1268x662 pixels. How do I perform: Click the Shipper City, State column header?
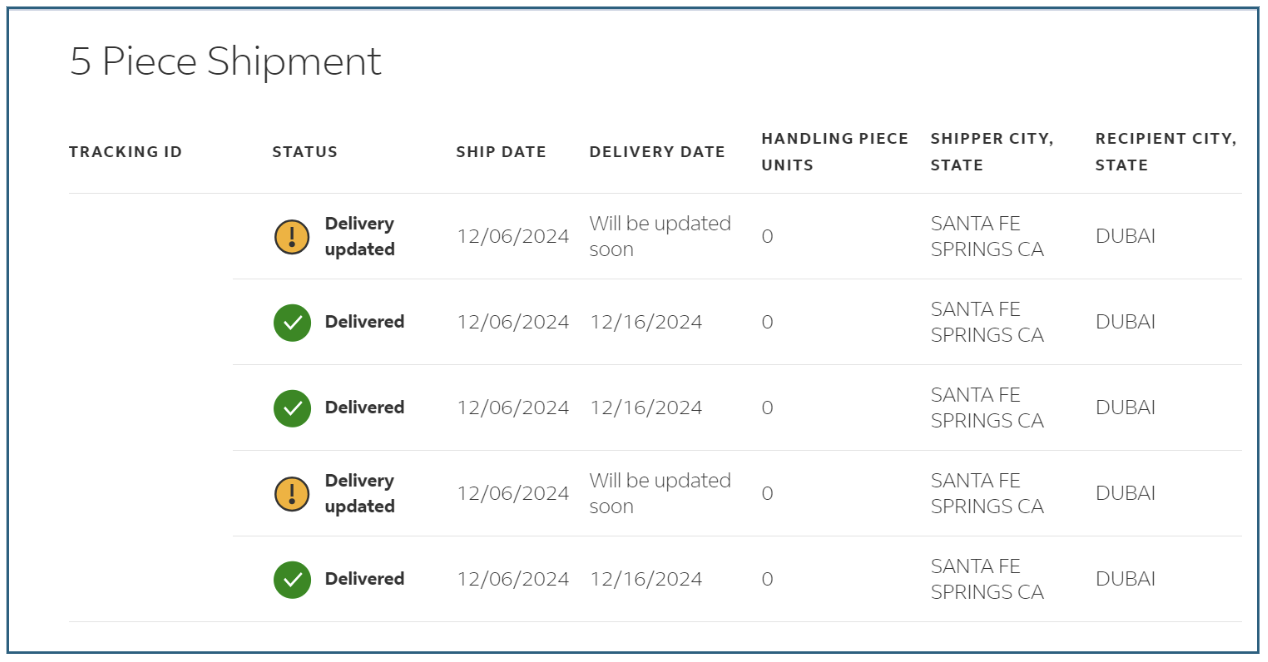tap(991, 152)
